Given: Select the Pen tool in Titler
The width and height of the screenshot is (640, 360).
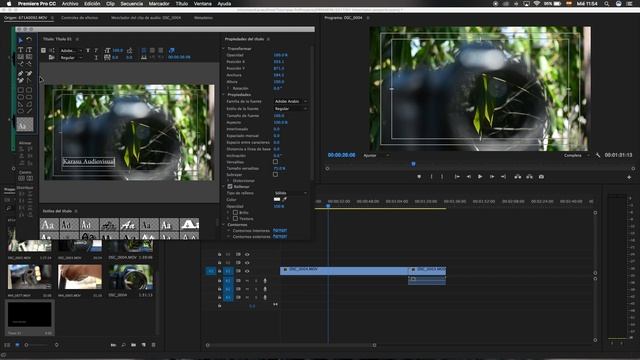Looking at the screenshot, I should (20, 74).
